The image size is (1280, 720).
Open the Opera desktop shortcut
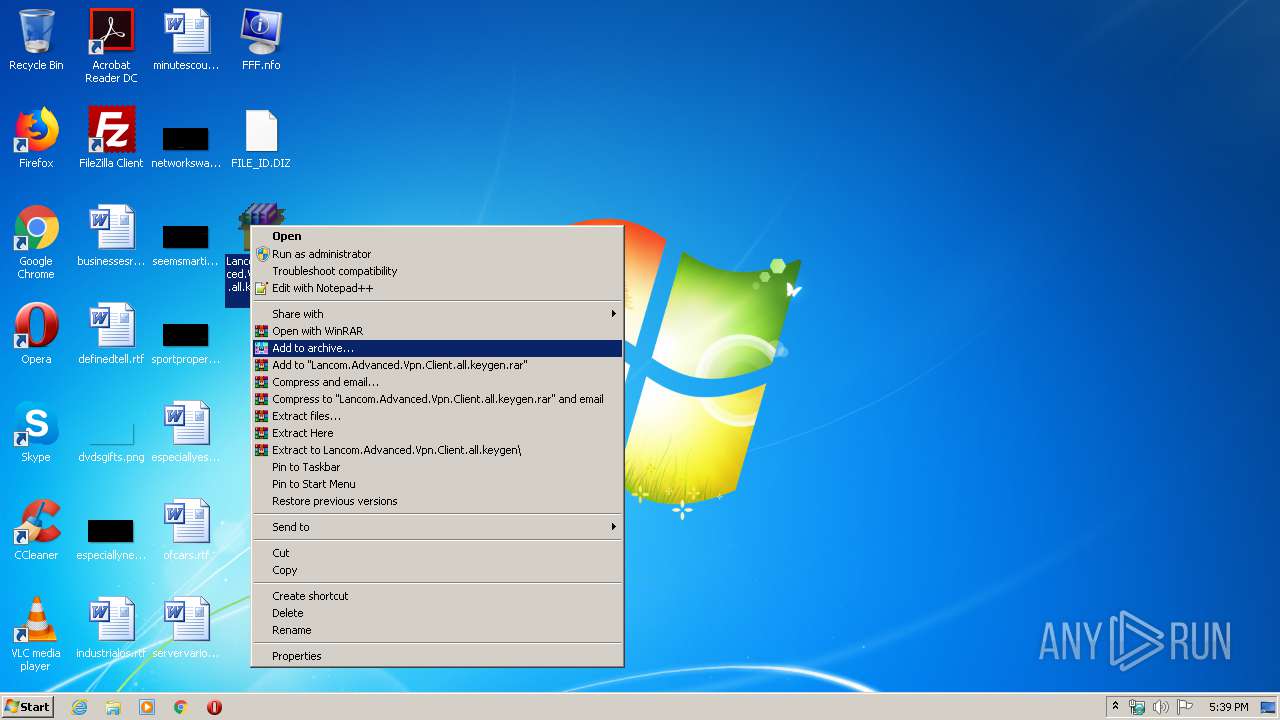(36, 334)
